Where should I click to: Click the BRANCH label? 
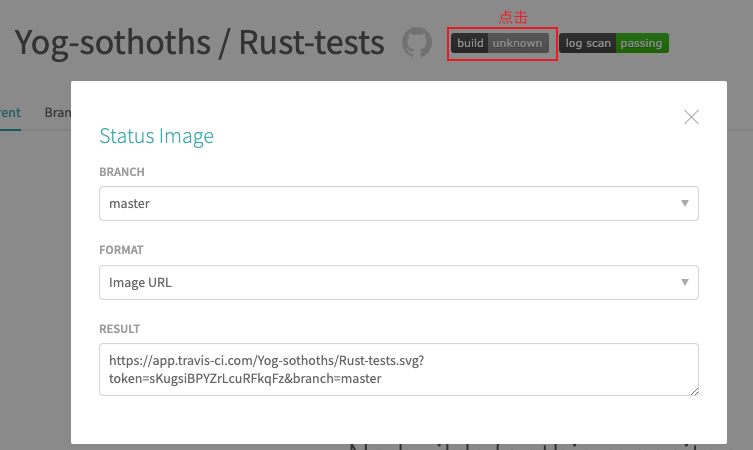pos(122,172)
